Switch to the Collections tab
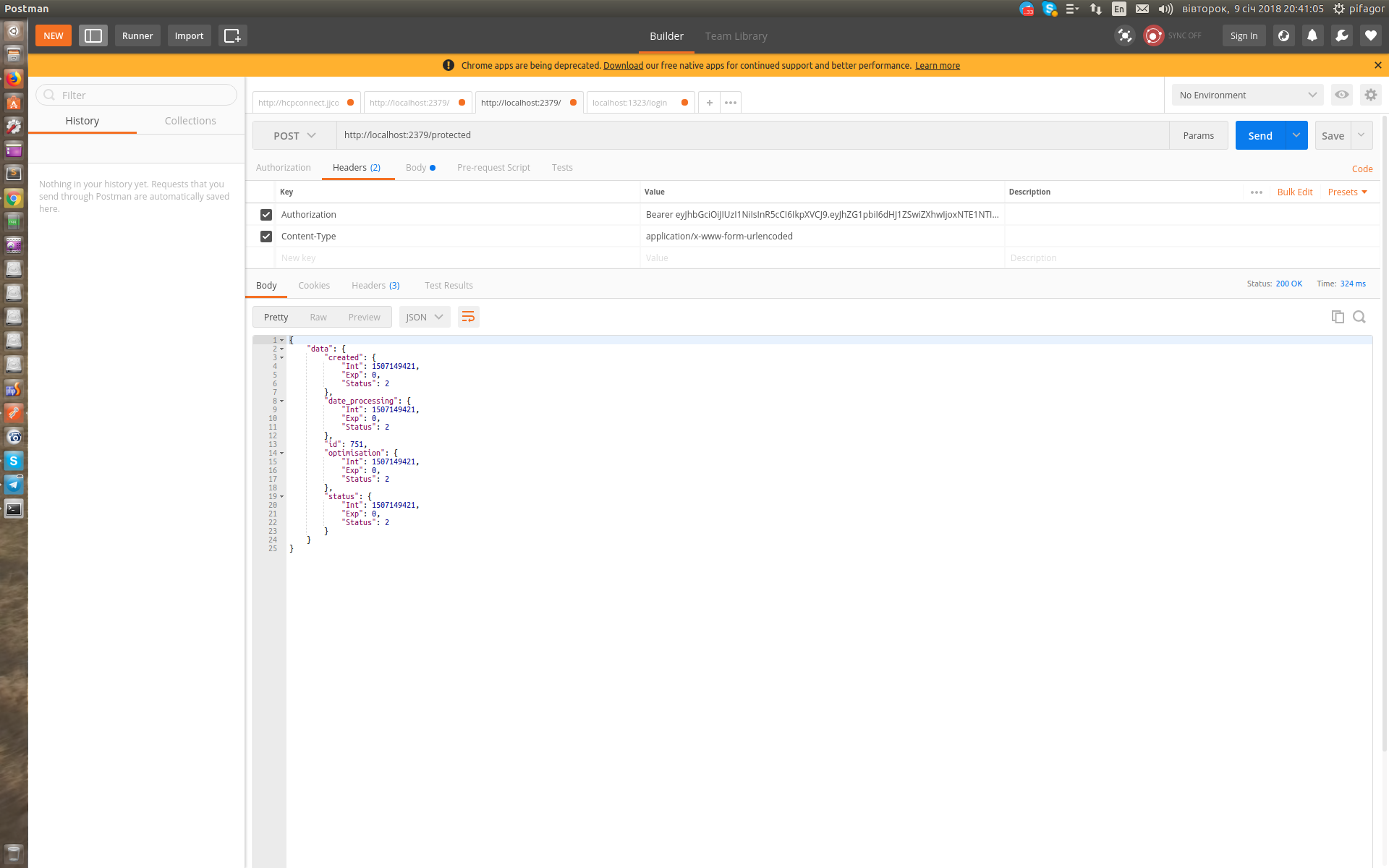Viewport: 1389px width, 868px height. (x=190, y=121)
